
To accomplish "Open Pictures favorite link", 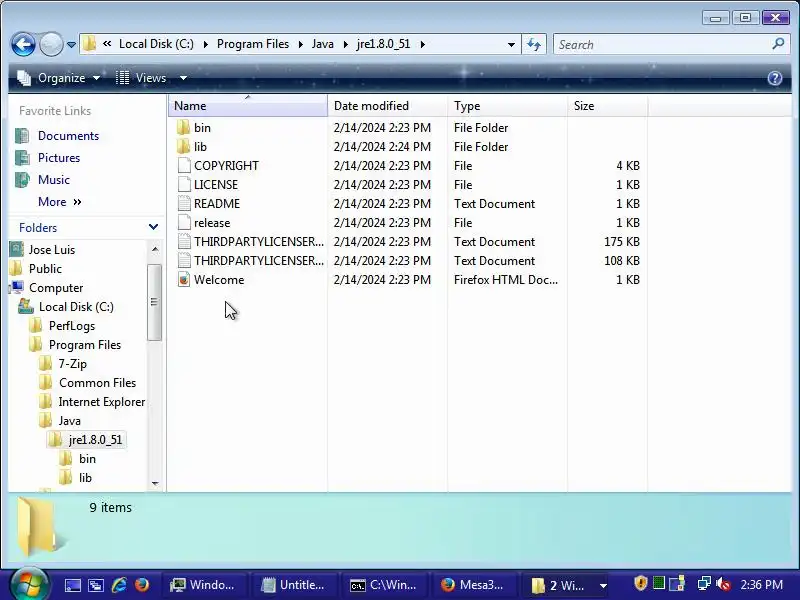I will [59, 158].
